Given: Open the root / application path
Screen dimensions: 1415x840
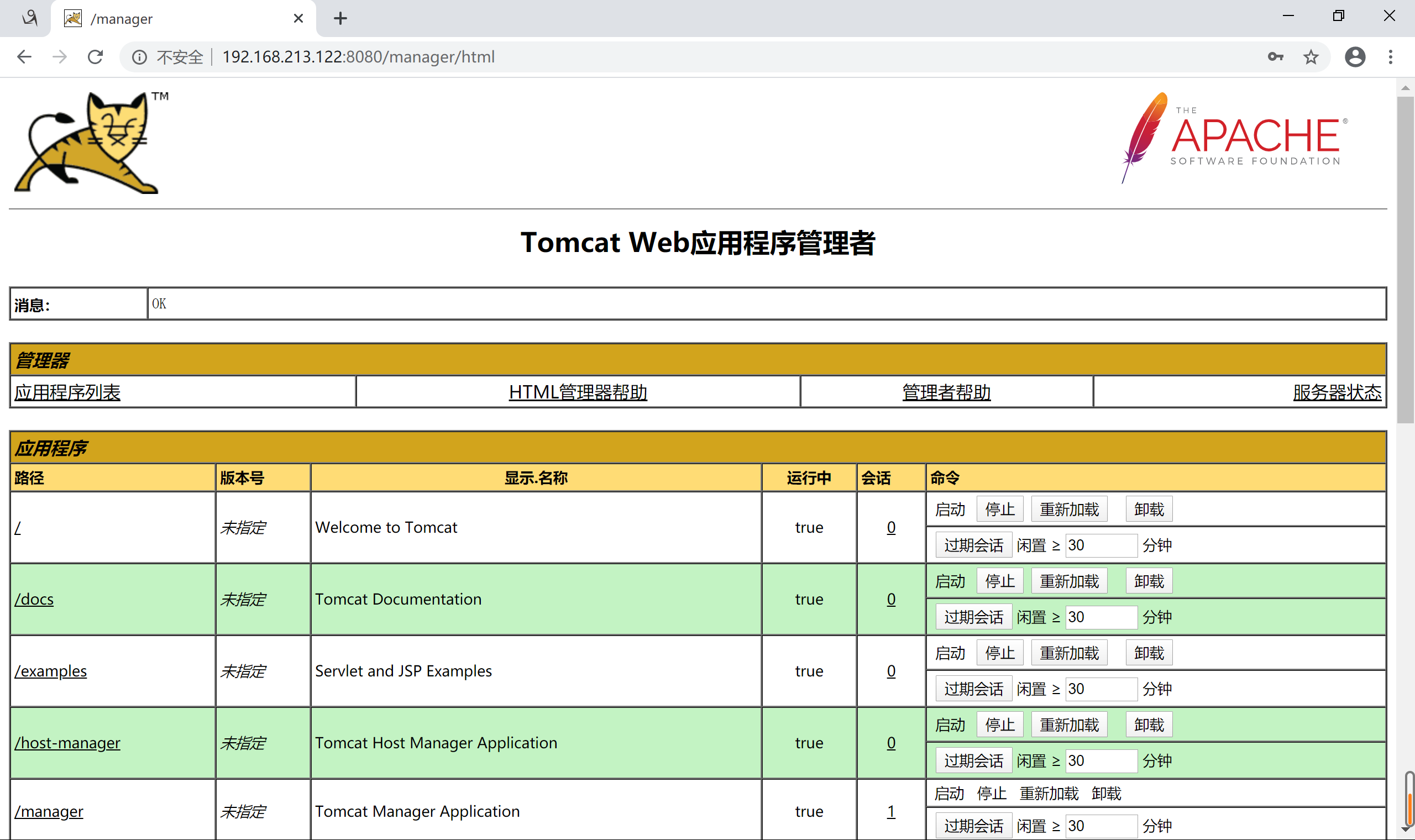Looking at the screenshot, I should click(x=18, y=528).
